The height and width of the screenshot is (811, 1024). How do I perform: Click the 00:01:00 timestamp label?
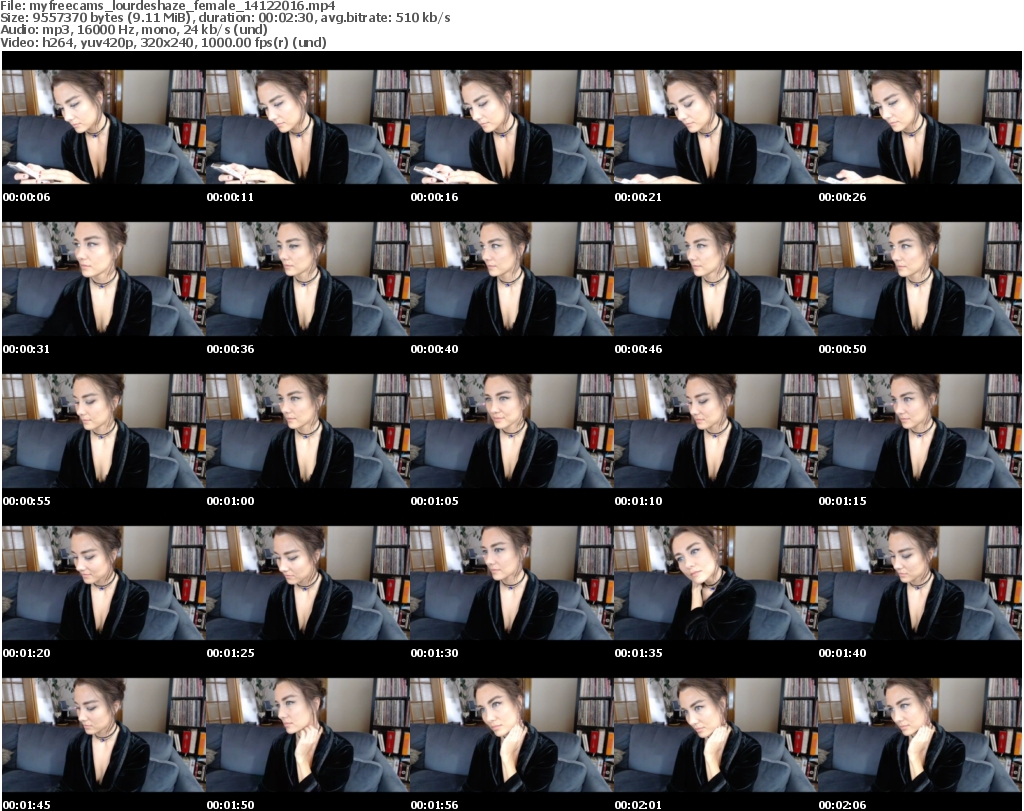(231, 501)
